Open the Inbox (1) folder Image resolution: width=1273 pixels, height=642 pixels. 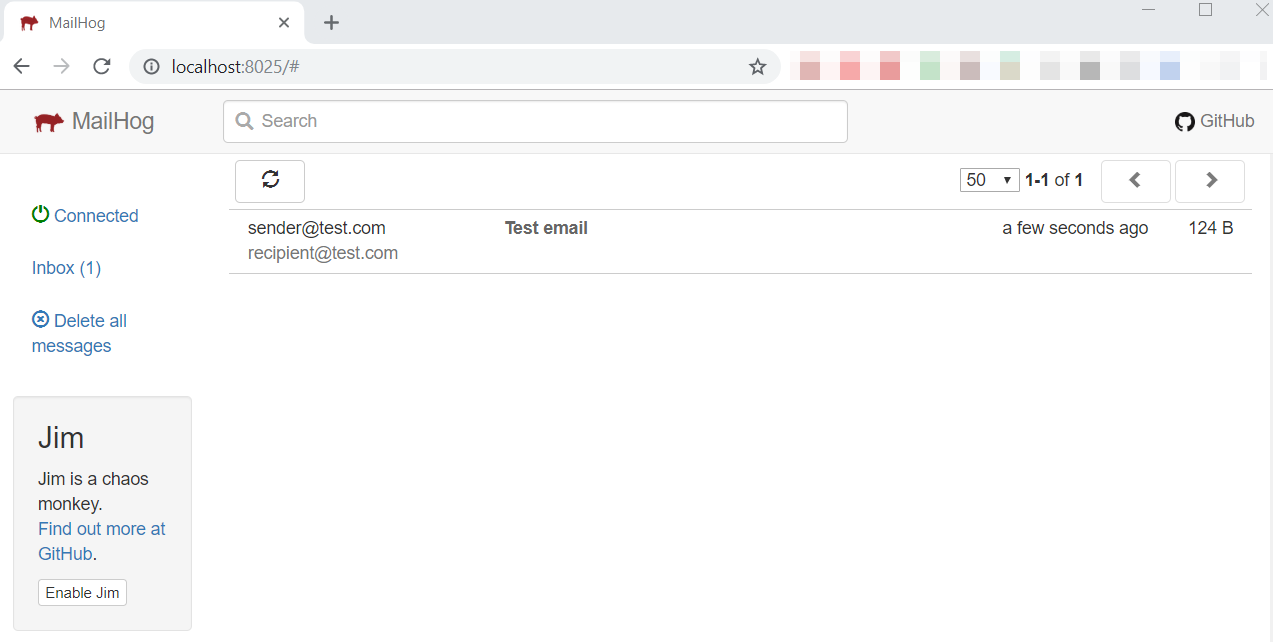(66, 268)
